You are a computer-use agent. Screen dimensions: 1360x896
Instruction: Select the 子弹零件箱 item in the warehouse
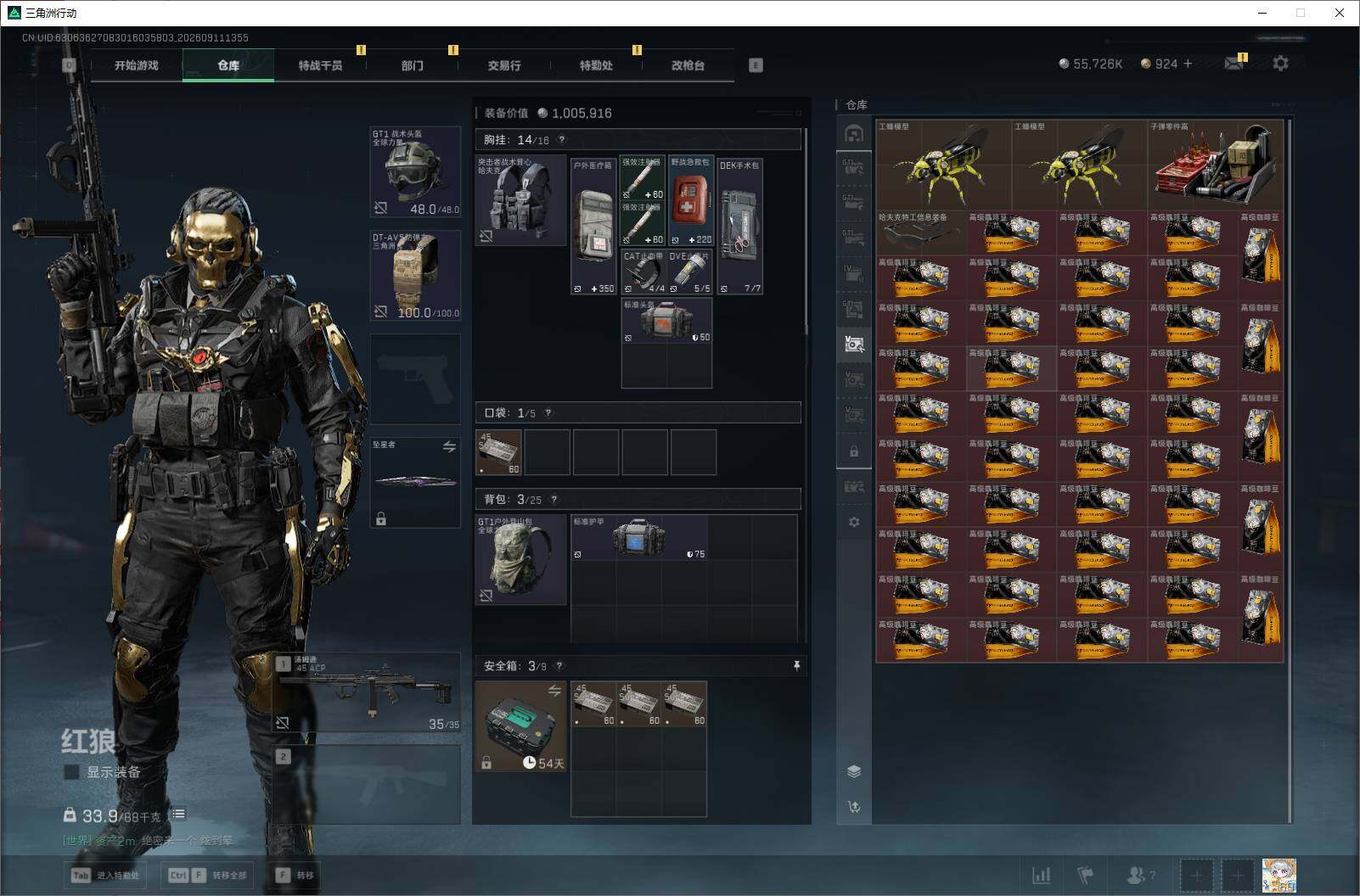pyautogui.click(x=1216, y=165)
